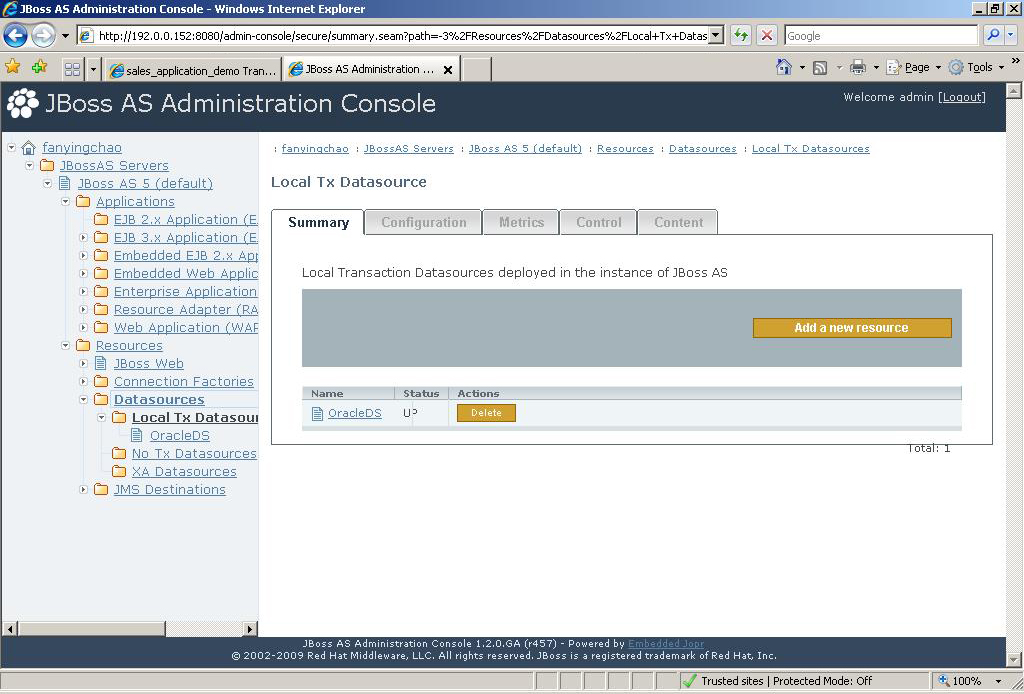The height and width of the screenshot is (694, 1024).
Task: Expand the EJB 3.x Application node
Action: point(83,237)
